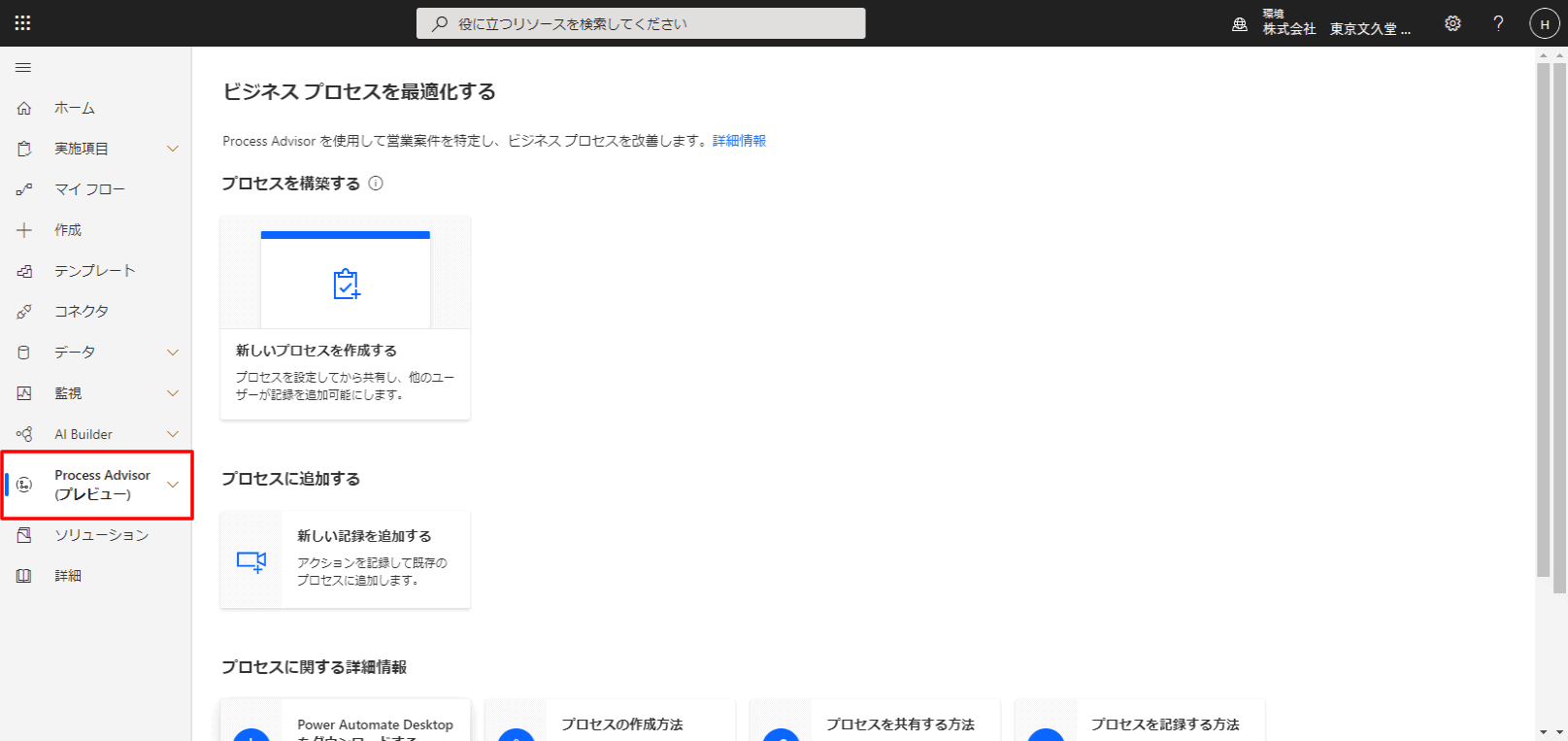Viewport: 1568px width, 741px height.
Task: Select ソリューション in the sidebar
Action: pyautogui.click(x=101, y=535)
